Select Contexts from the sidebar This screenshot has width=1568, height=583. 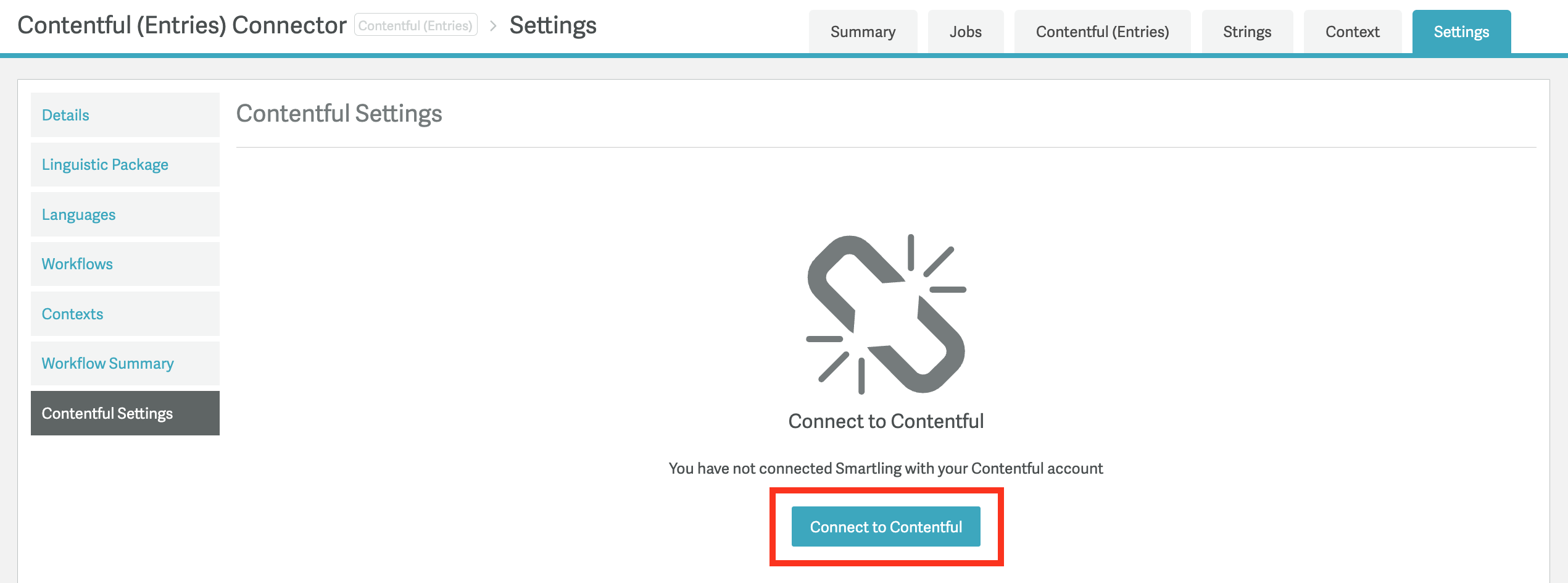pyautogui.click(x=72, y=314)
